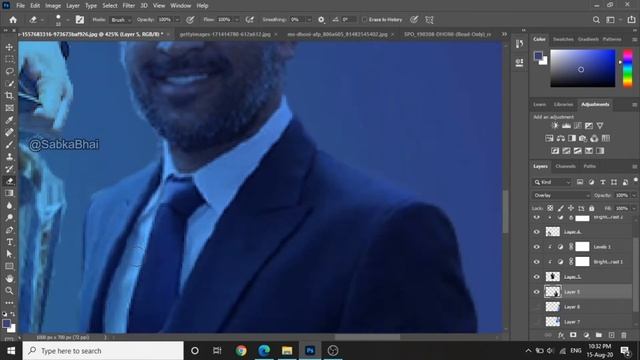This screenshot has height=360, width=640.
Task: Open the search icon in options bar
Action: click(x=596, y=20)
